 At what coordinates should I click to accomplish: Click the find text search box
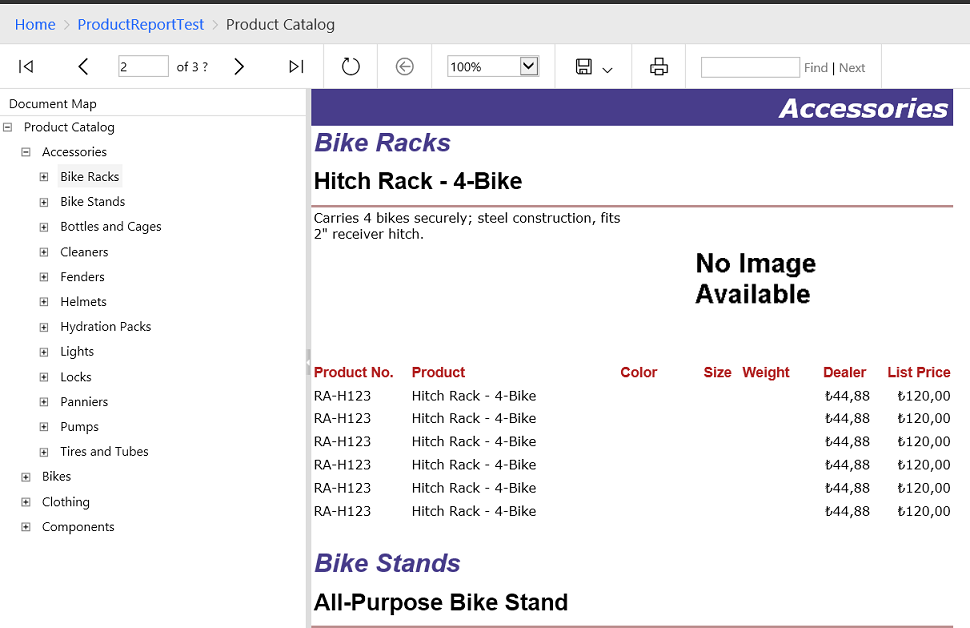(x=750, y=67)
